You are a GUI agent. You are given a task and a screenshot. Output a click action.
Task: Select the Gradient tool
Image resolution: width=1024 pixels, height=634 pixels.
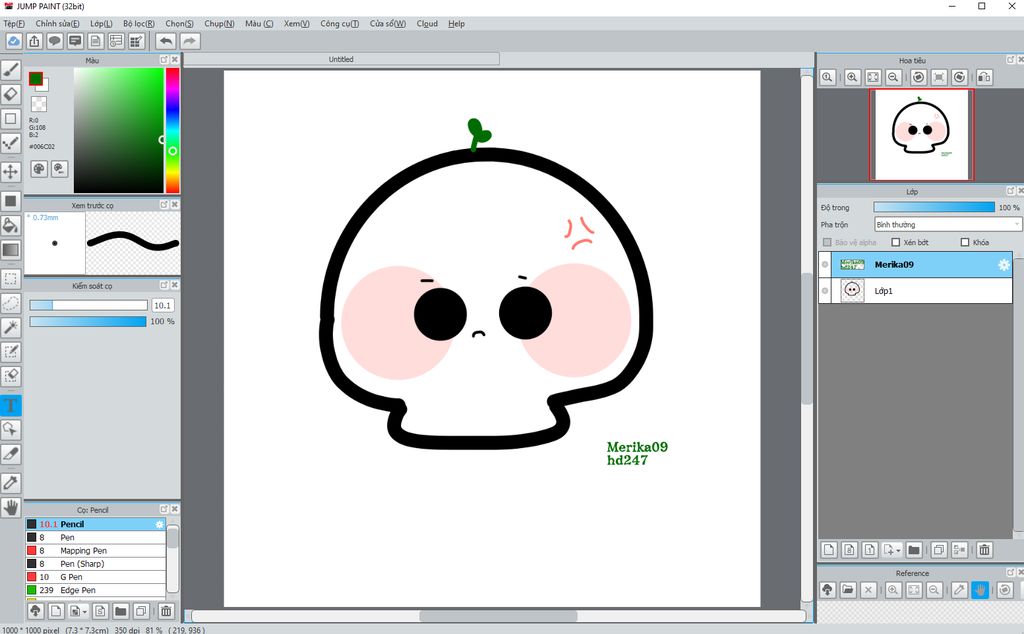(10, 250)
